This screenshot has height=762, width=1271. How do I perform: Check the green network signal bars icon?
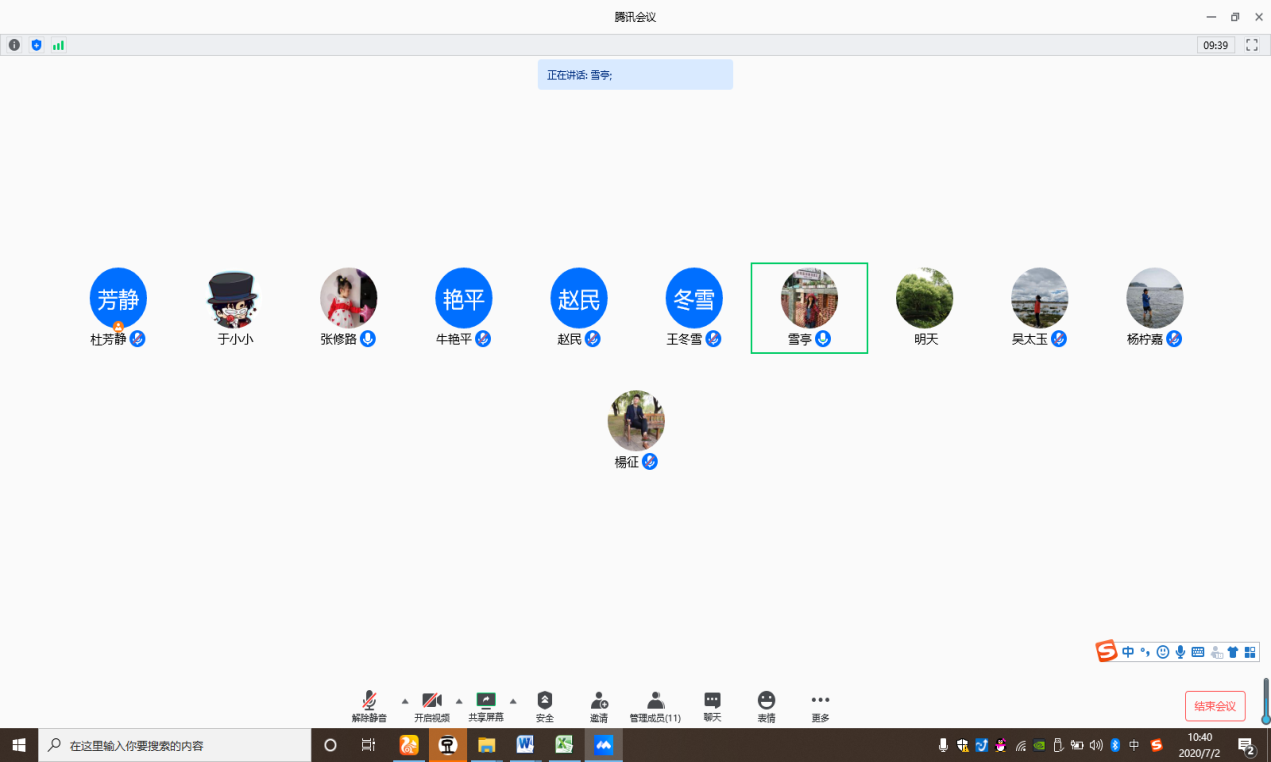[x=58, y=45]
